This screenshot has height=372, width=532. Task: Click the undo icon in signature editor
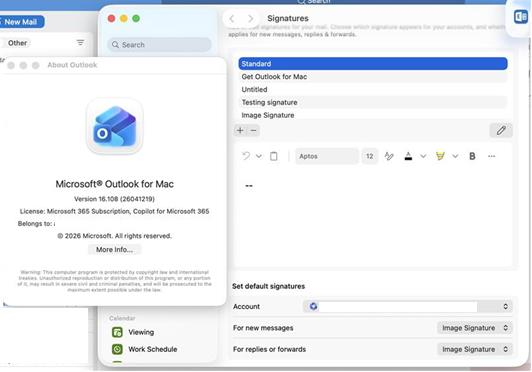click(x=246, y=156)
